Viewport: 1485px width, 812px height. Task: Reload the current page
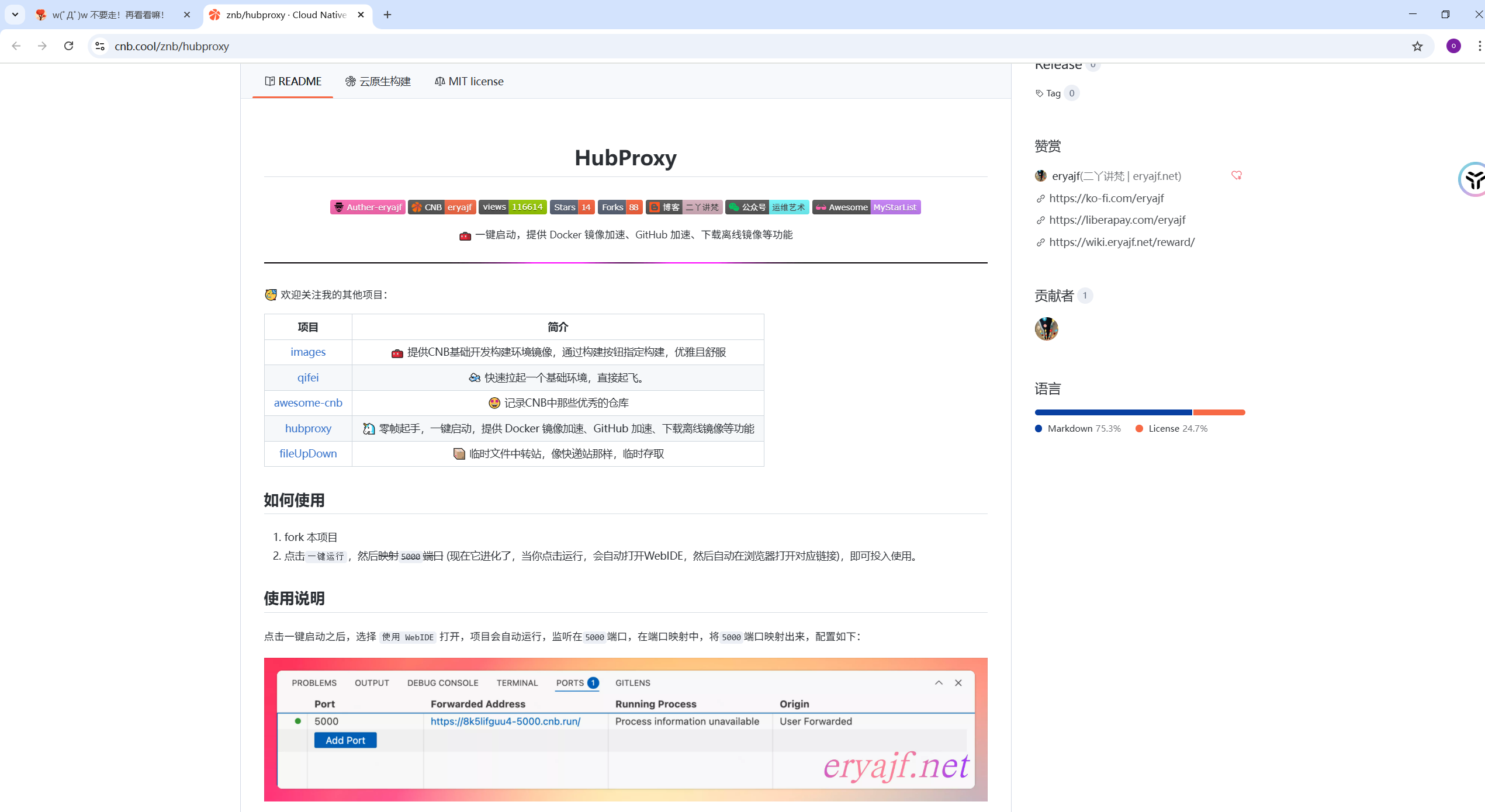point(68,46)
